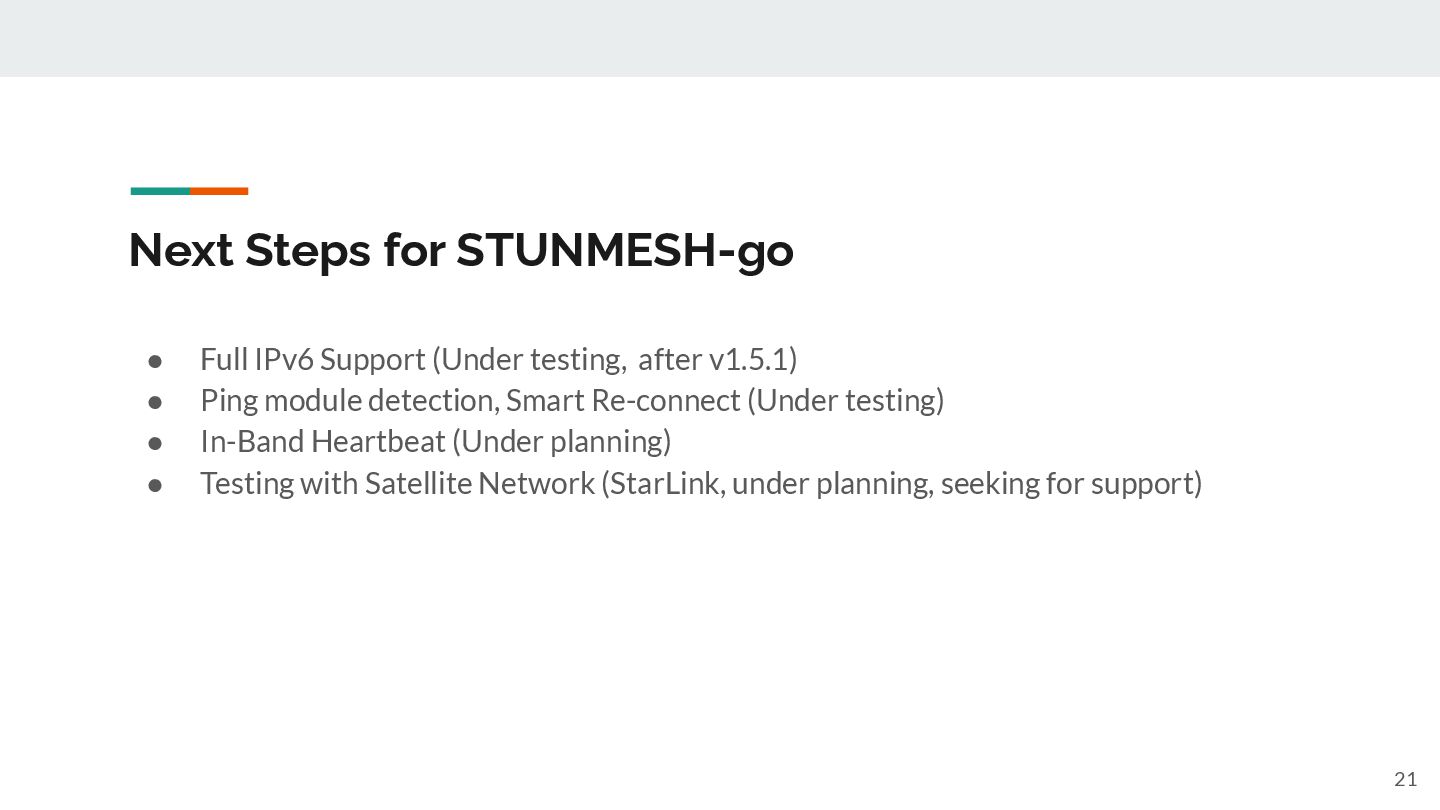Select the 'Full IPv6 Support' text
Screen dimensions: 1440x810
313,359
